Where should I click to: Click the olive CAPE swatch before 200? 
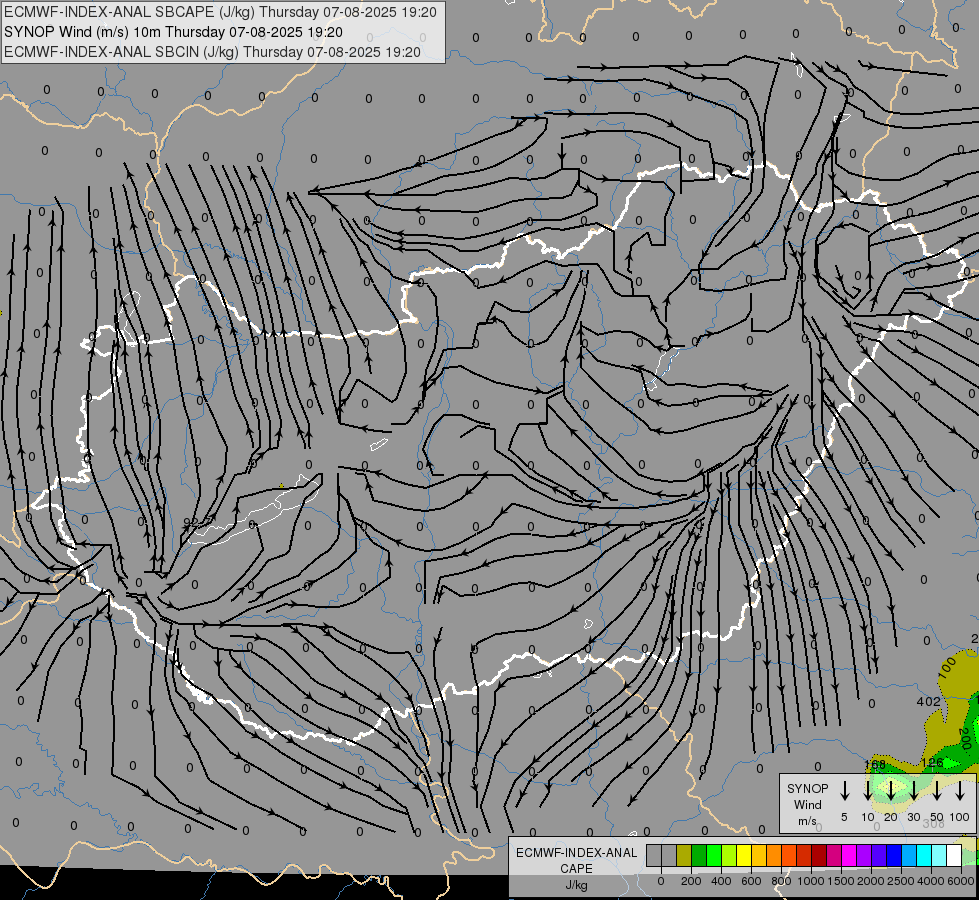[684, 856]
